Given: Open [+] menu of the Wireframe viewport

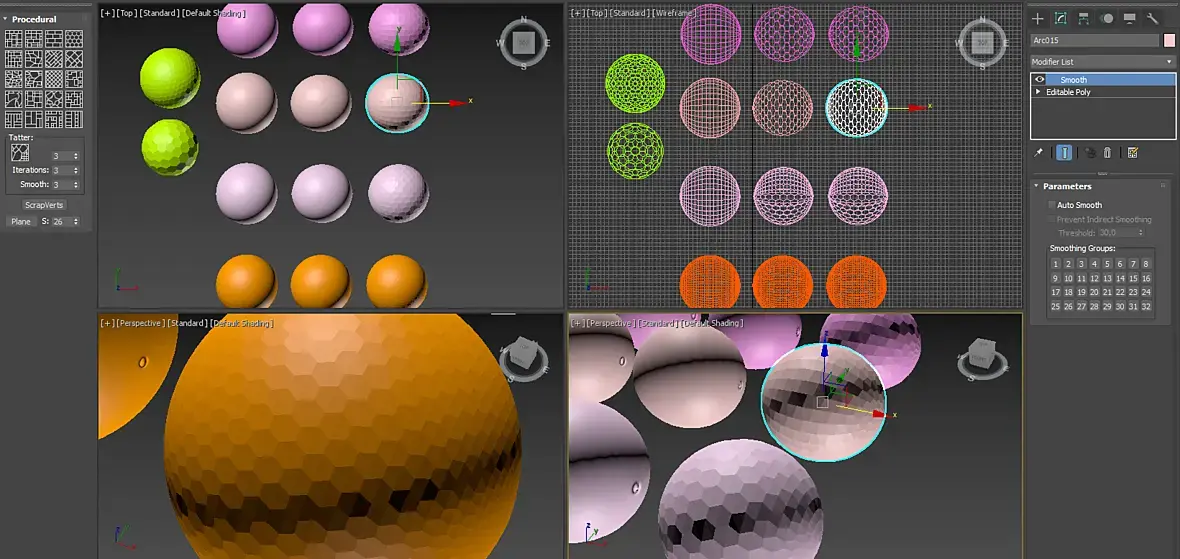Looking at the screenshot, I should (x=576, y=13).
